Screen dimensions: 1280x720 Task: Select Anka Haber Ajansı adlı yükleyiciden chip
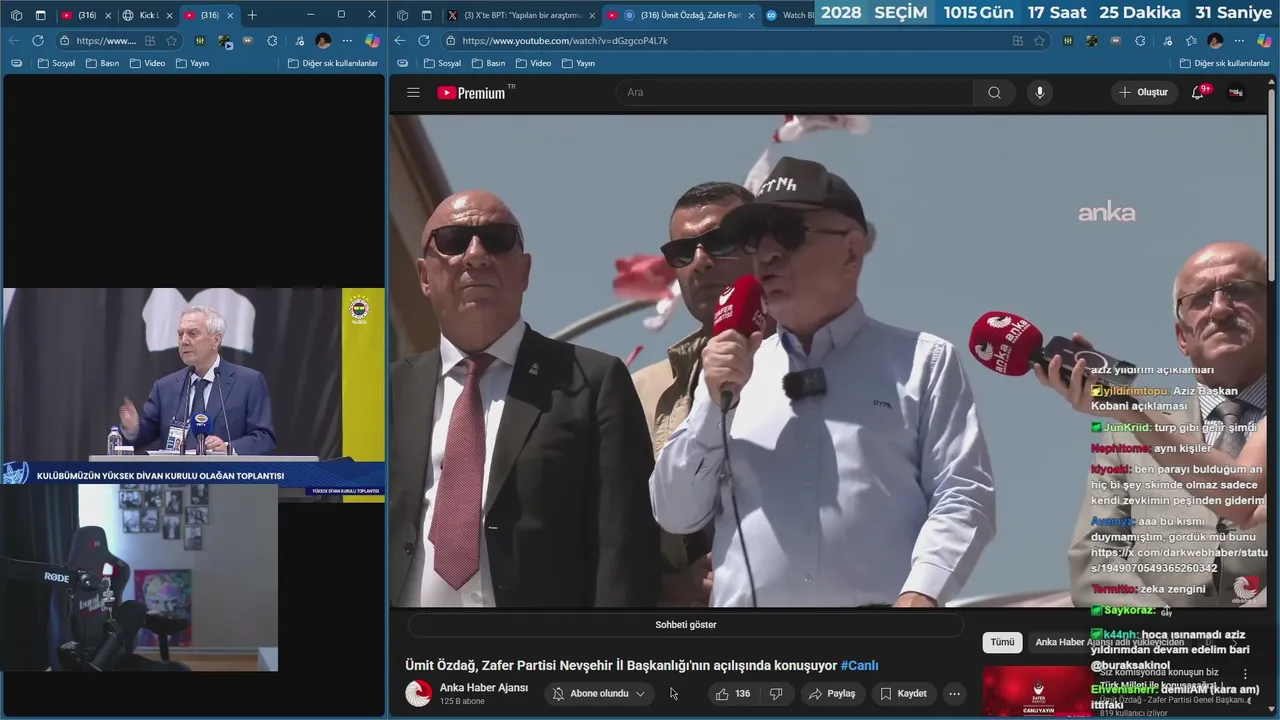pyautogui.click(x=1109, y=642)
